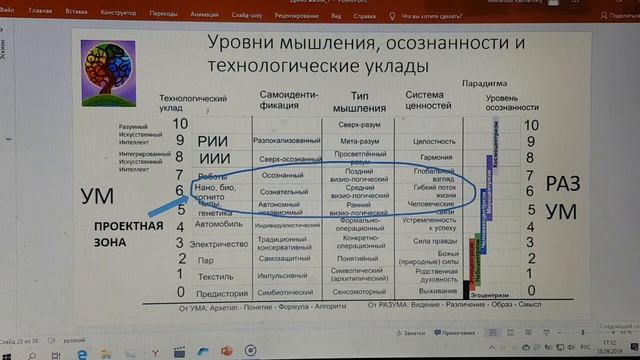Click the PowerPoint icon on the taskbar
Image resolution: width=640 pixels, height=360 pixels.
[x=227, y=351]
